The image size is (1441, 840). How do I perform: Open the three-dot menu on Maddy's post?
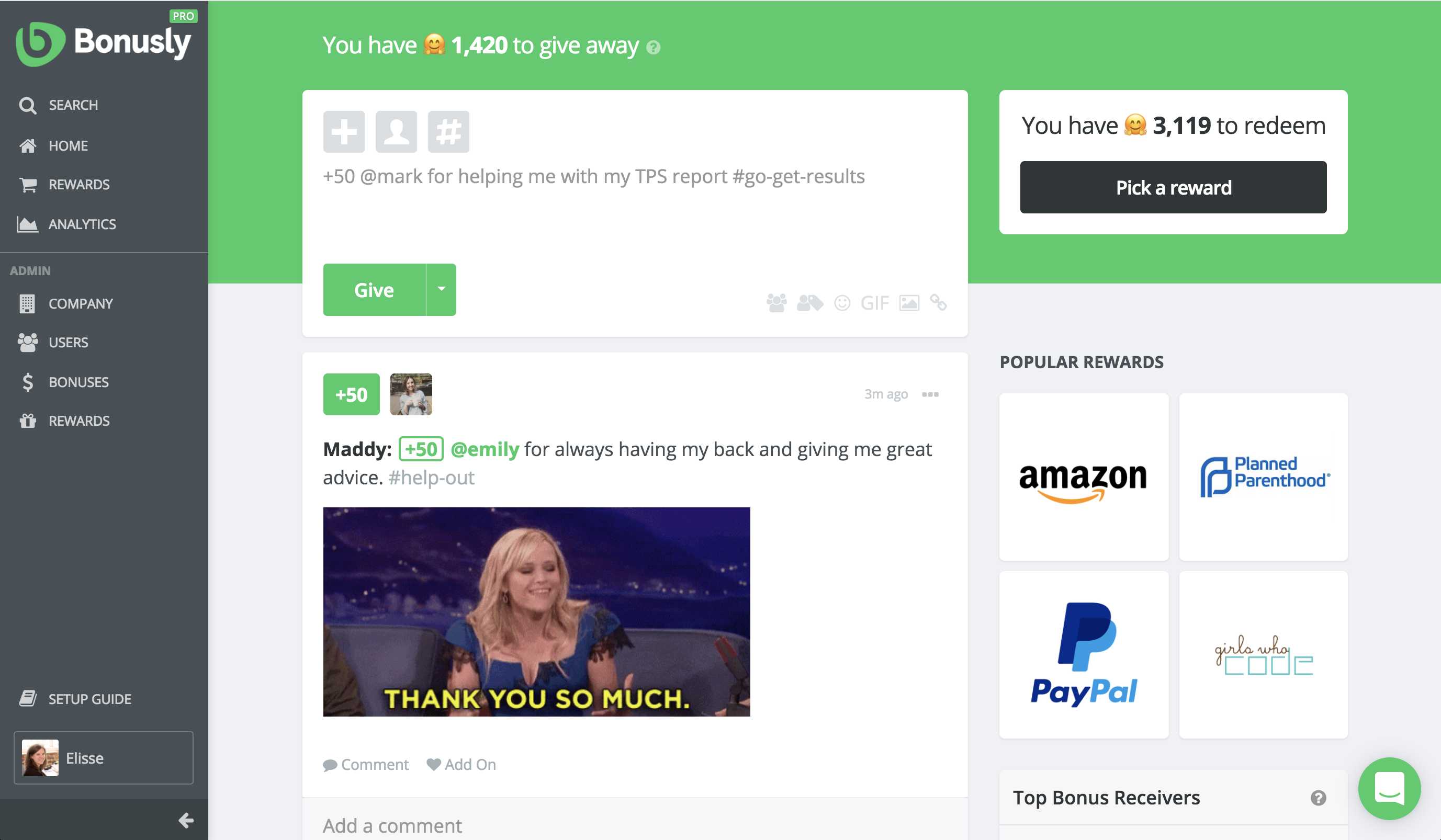tap(930, 394)
